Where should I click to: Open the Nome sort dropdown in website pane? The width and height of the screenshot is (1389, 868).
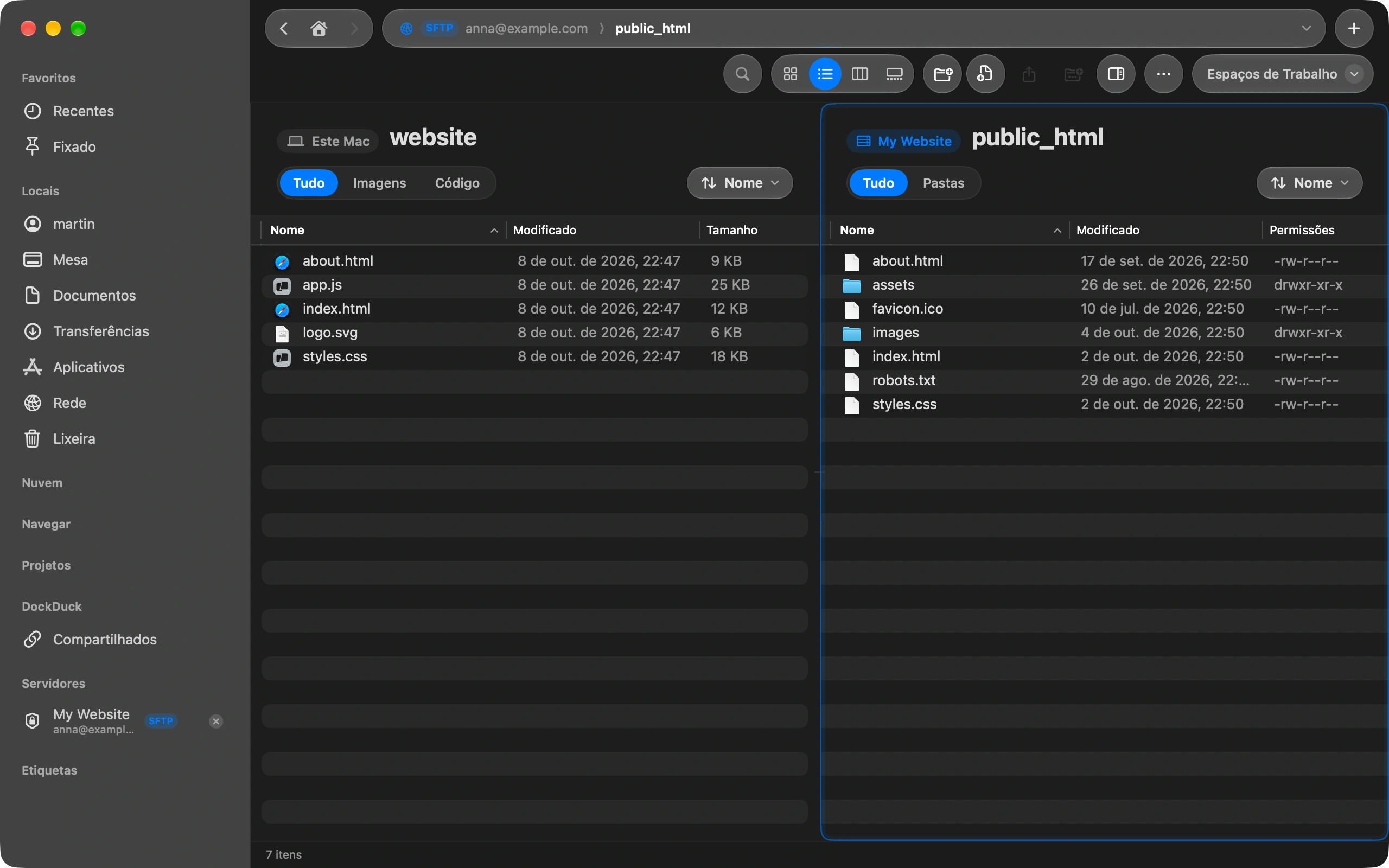[740, 183]
